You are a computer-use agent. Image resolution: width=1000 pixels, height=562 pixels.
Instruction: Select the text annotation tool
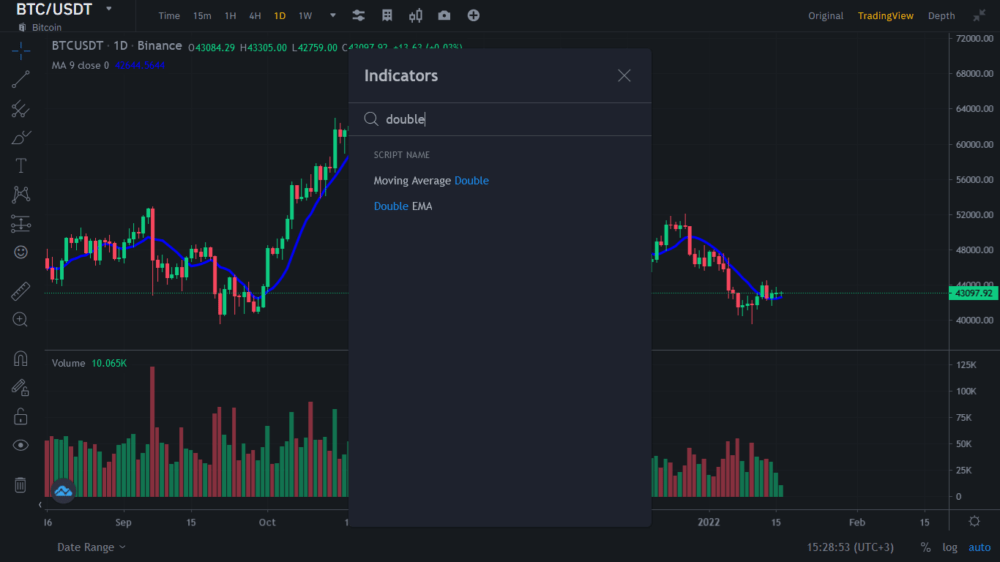click(x=20, y=166)
